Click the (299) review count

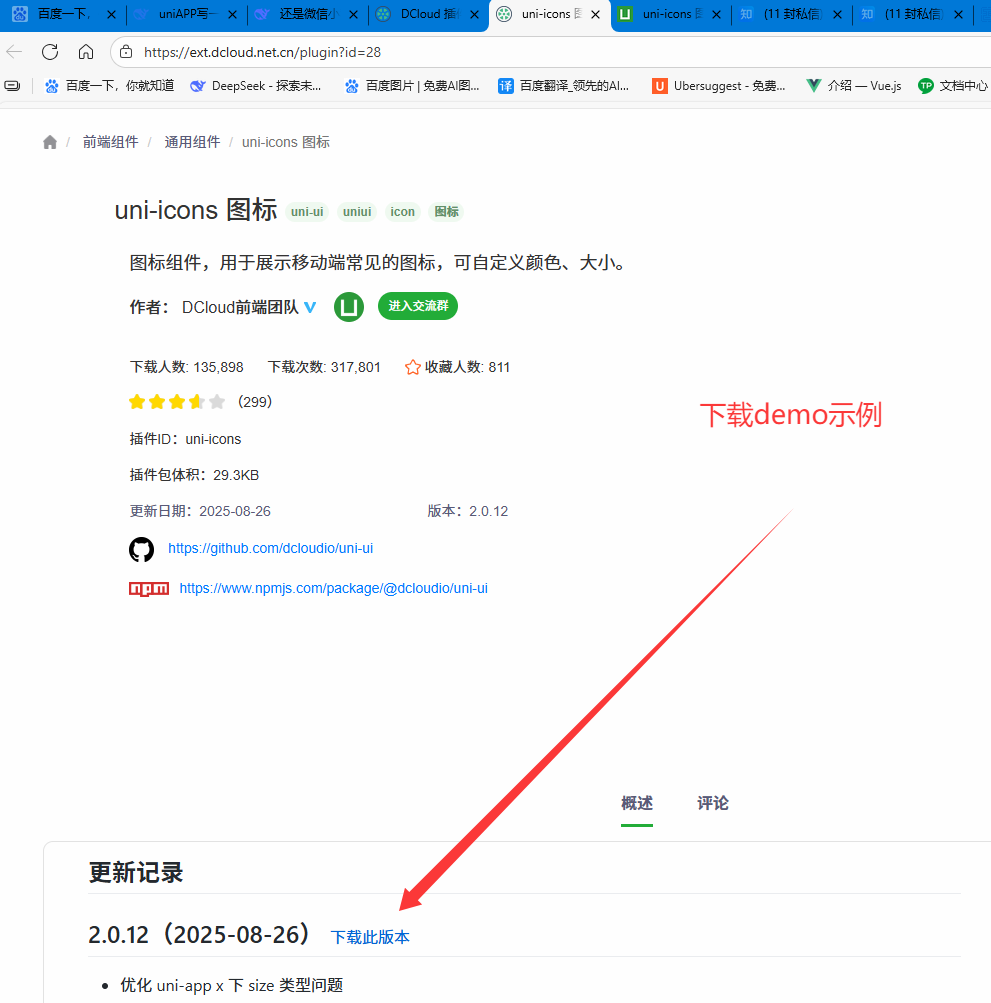click(255, 402)
